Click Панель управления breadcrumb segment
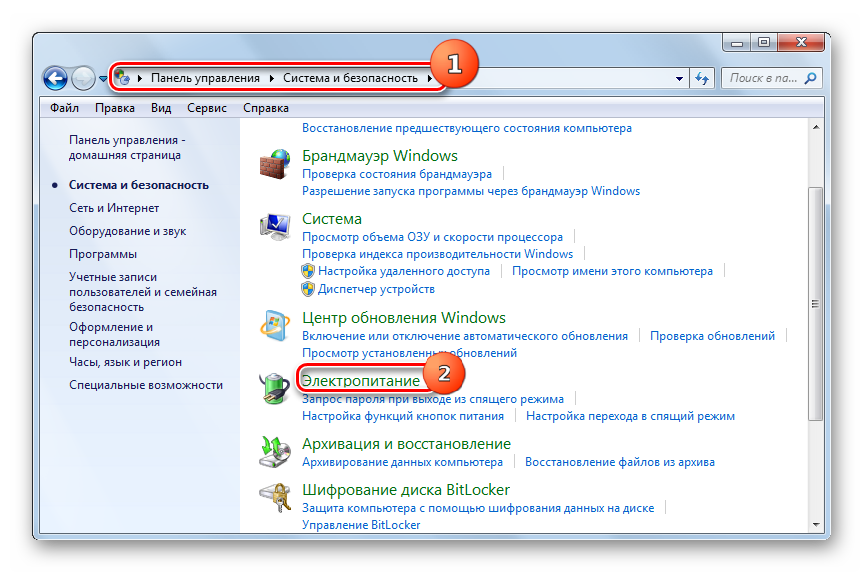The image size is (864, 573). (205, 78)
